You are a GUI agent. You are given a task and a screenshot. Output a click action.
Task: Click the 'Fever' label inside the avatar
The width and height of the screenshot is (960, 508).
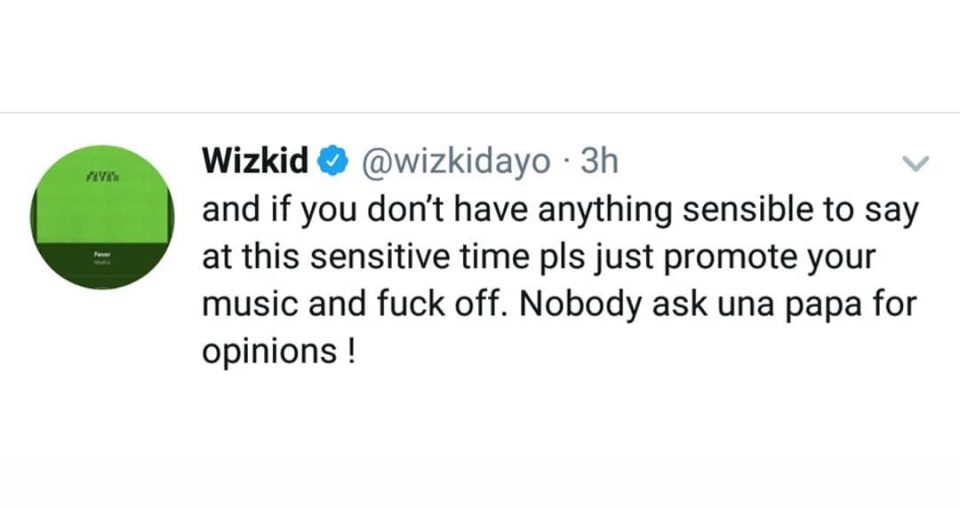100,255
